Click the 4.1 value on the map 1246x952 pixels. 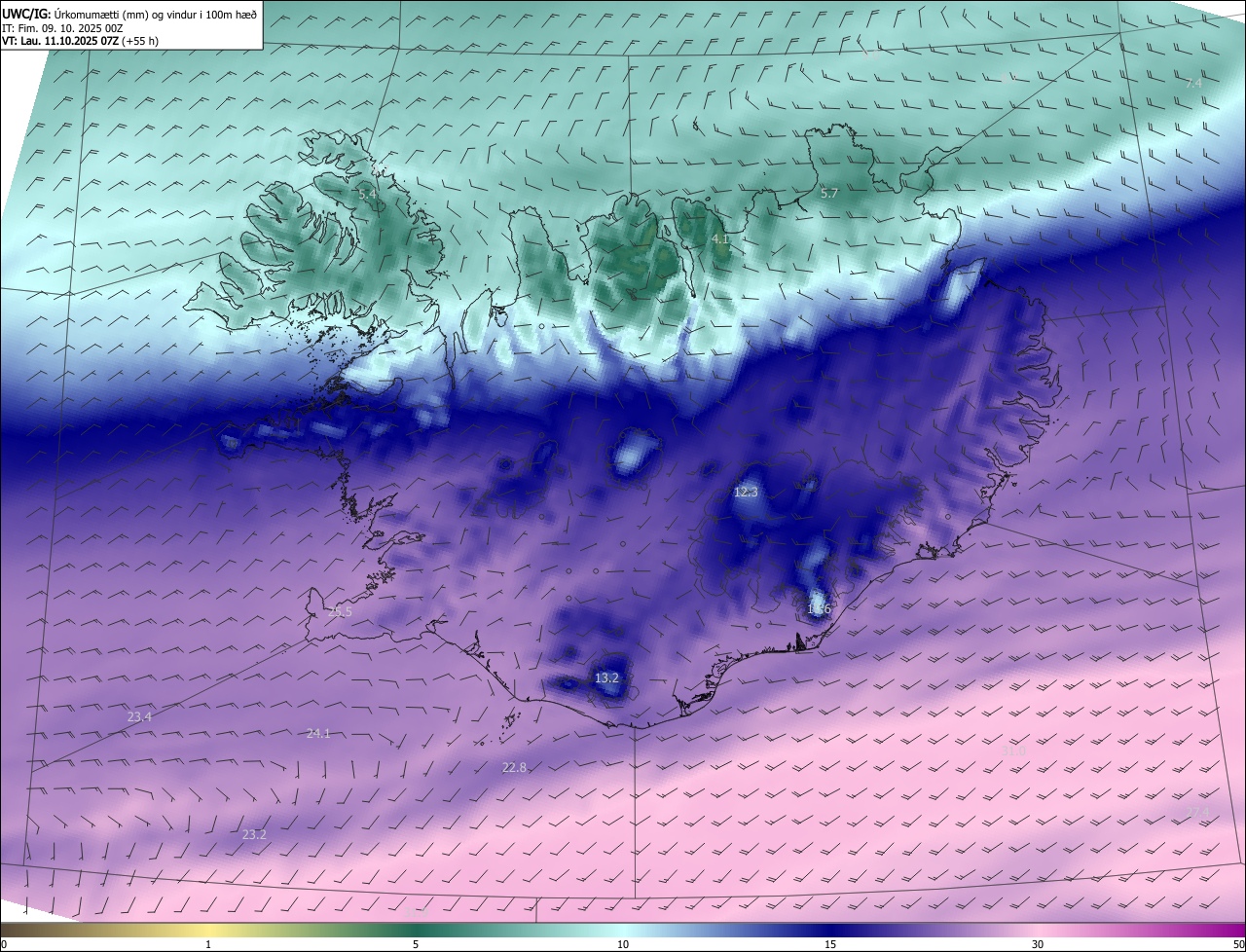(x=720, y=238)
